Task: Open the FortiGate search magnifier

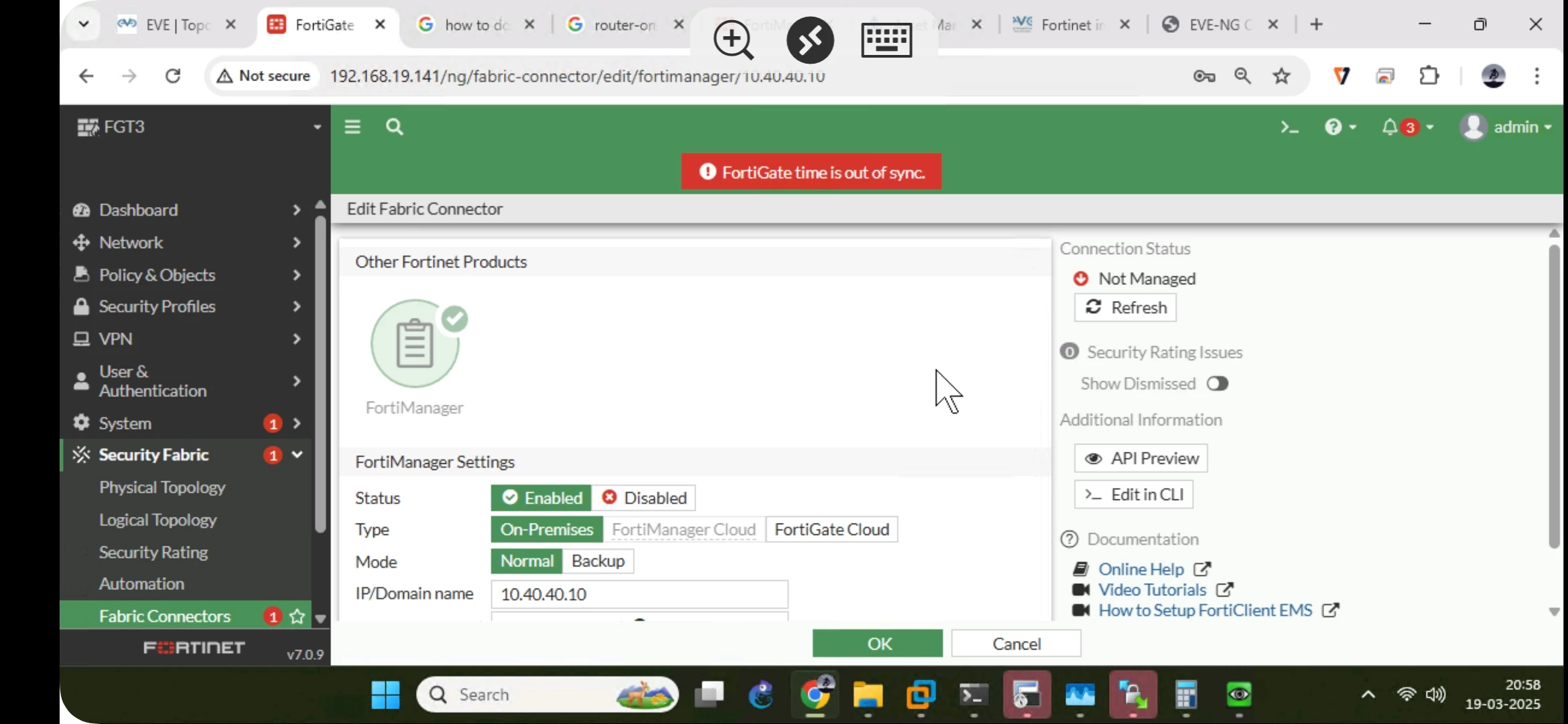Action: (395, 127)
